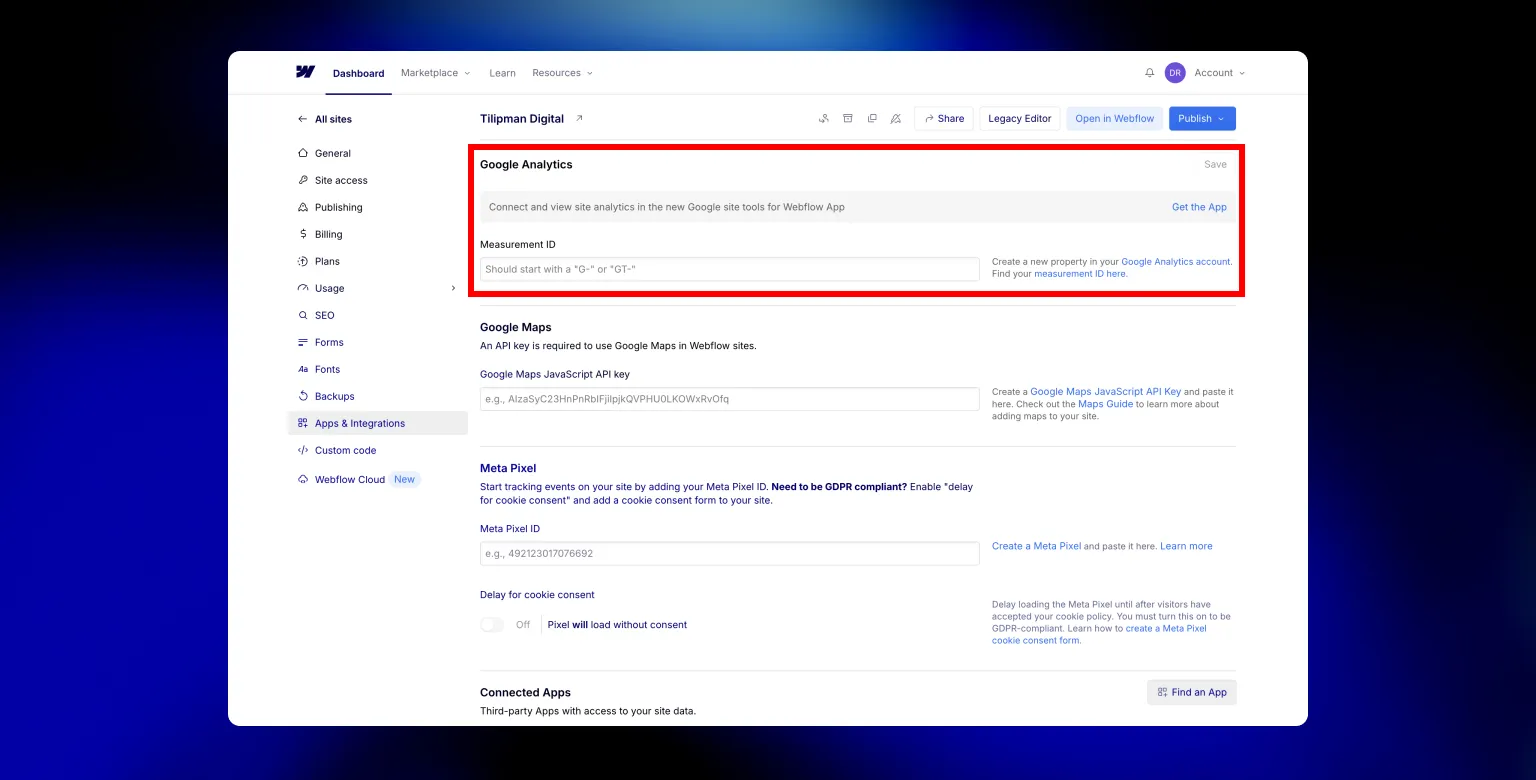Focus the Meta Pixel ID field

tap(730, 553)
